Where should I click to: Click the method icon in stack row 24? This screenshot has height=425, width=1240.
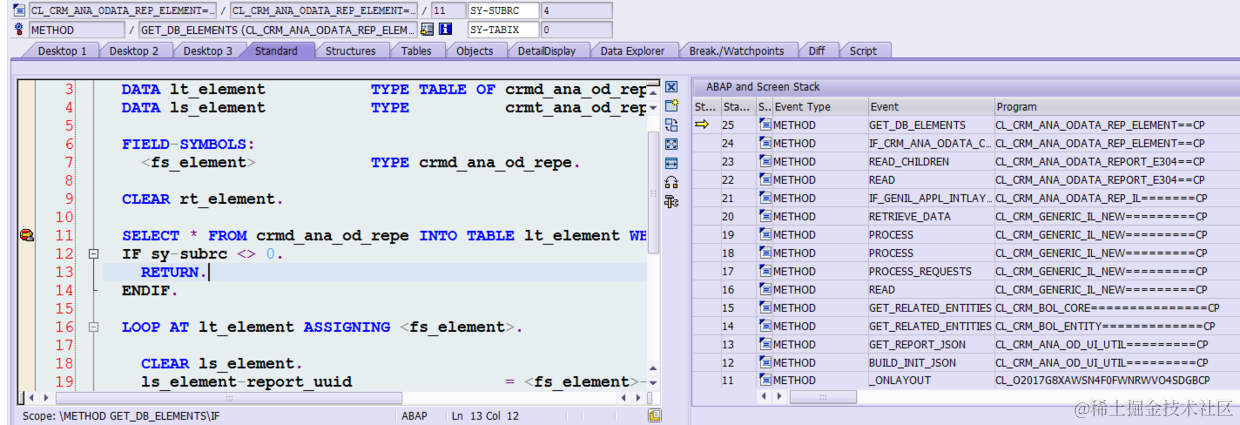pyautogui.click(x=765, y=143)
